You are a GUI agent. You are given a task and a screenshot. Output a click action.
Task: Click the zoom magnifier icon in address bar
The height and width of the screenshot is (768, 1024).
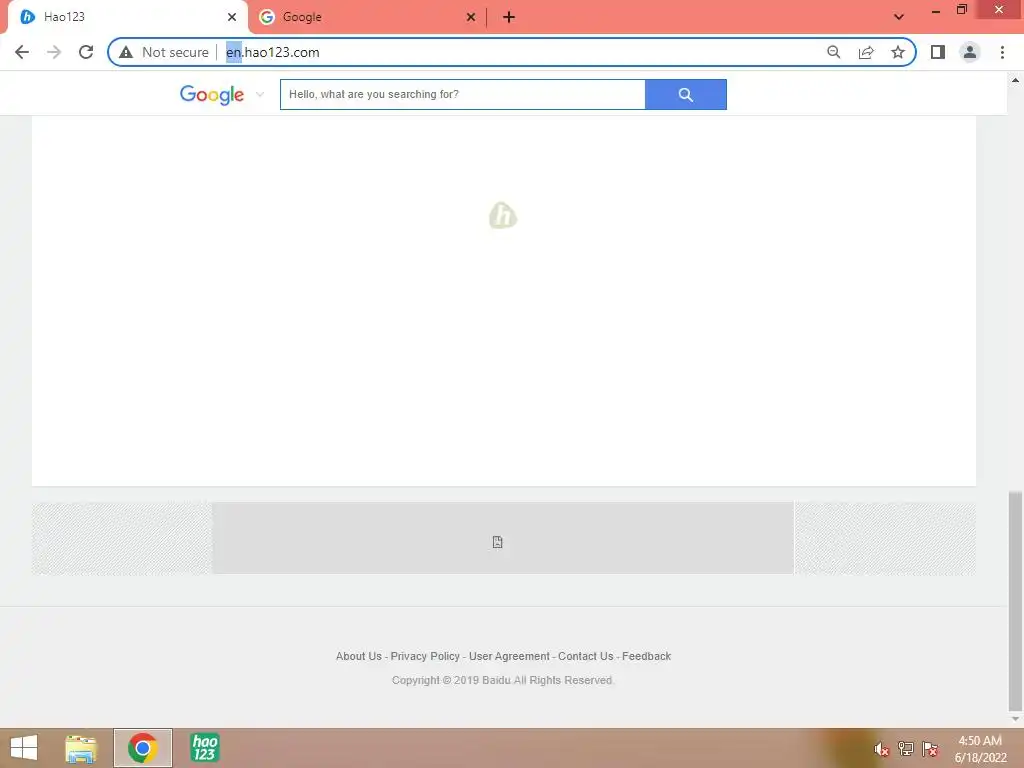click(833, 52)
